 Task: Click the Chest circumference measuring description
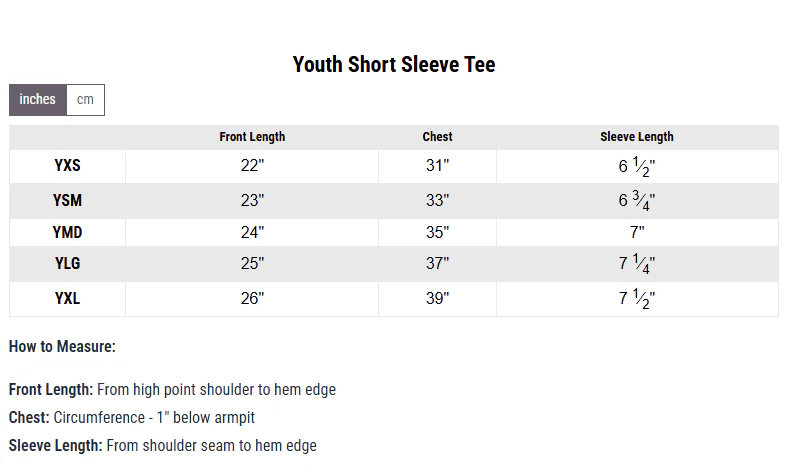point(132,418)
